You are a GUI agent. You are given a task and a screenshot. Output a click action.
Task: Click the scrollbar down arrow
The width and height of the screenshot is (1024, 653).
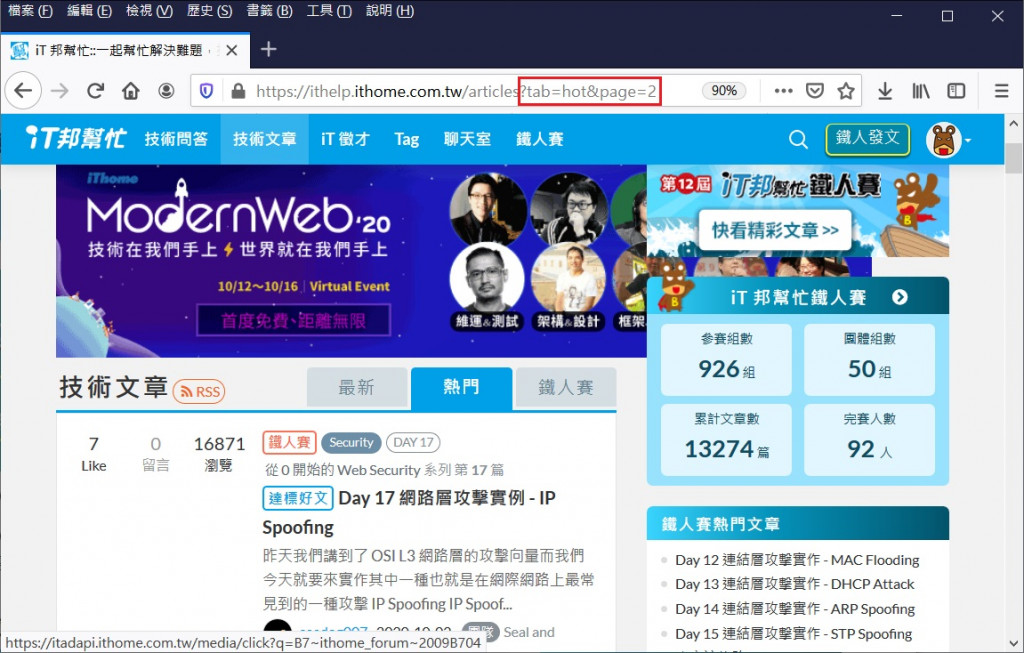[x=1014, y=643]
